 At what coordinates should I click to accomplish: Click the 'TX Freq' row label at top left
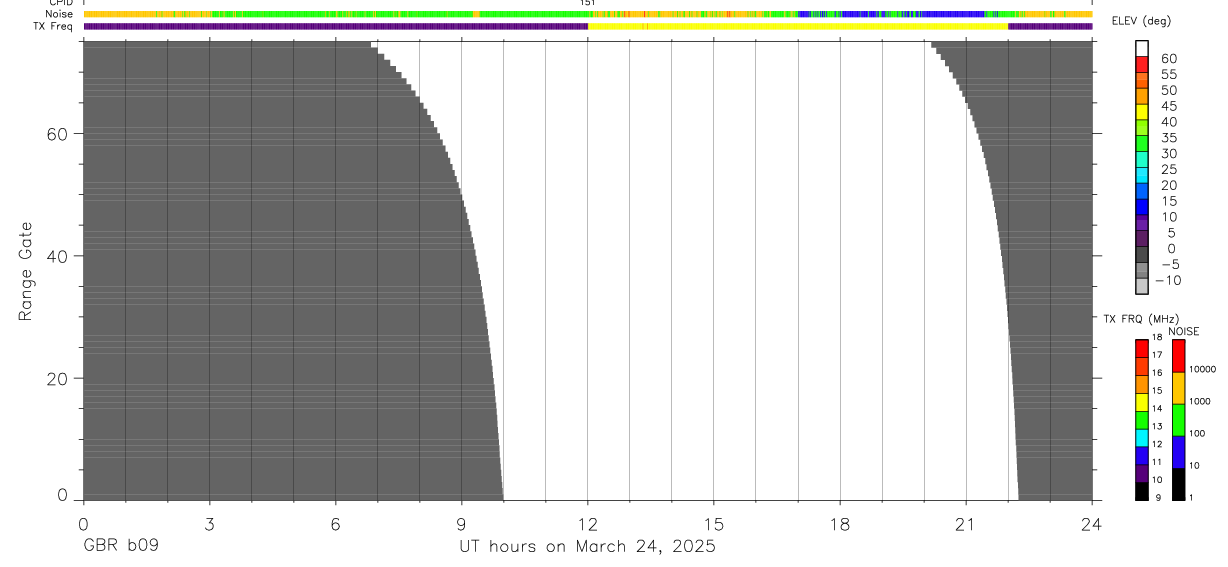click(54, 26)
